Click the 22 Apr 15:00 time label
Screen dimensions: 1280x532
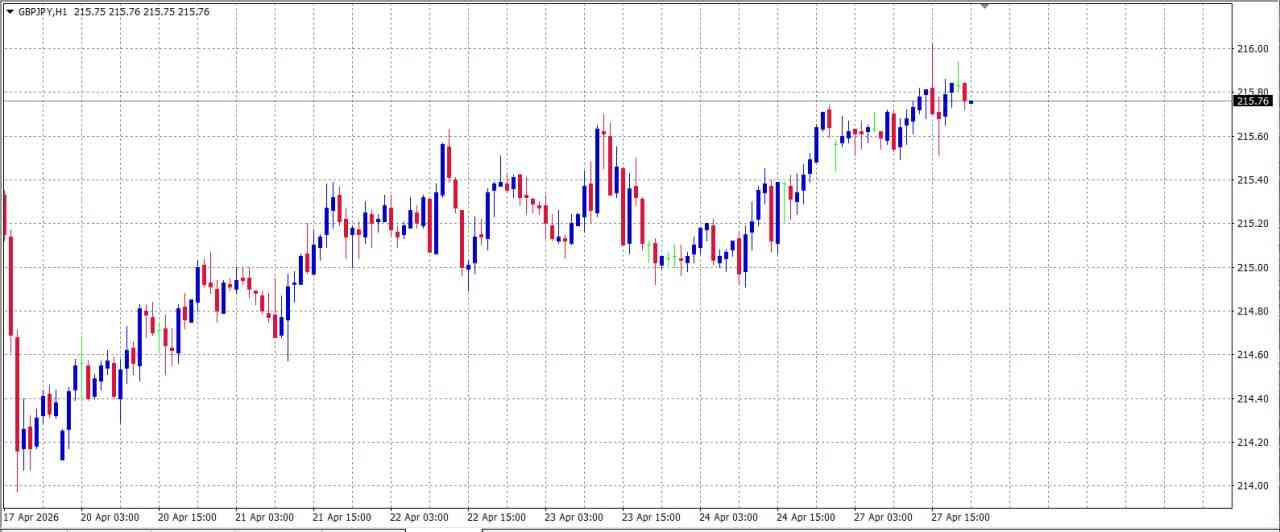497,518
